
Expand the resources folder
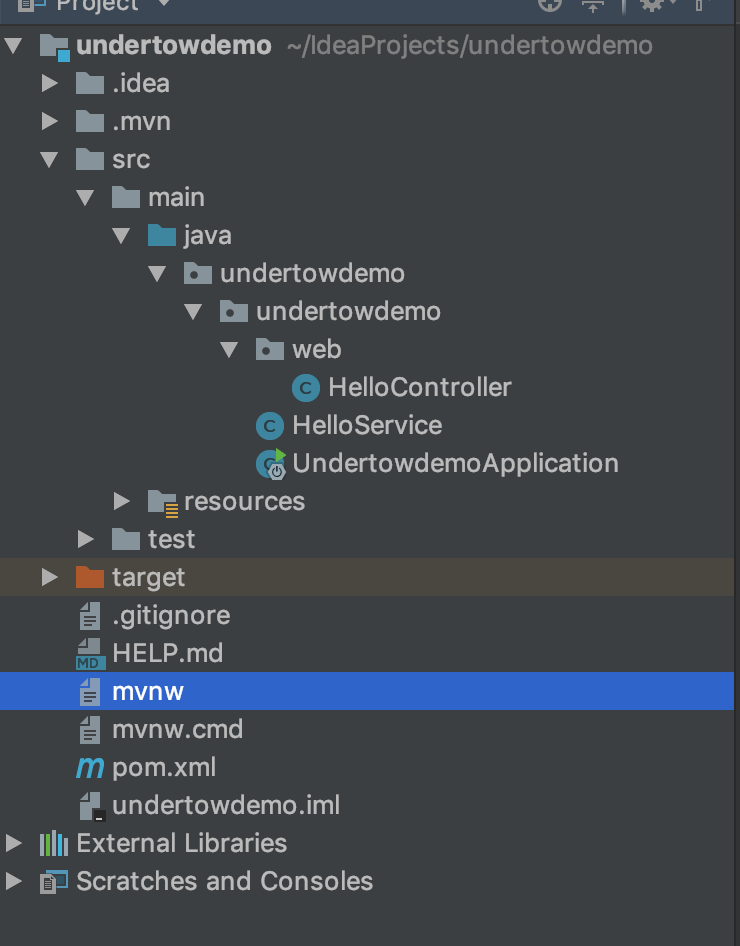122,502
